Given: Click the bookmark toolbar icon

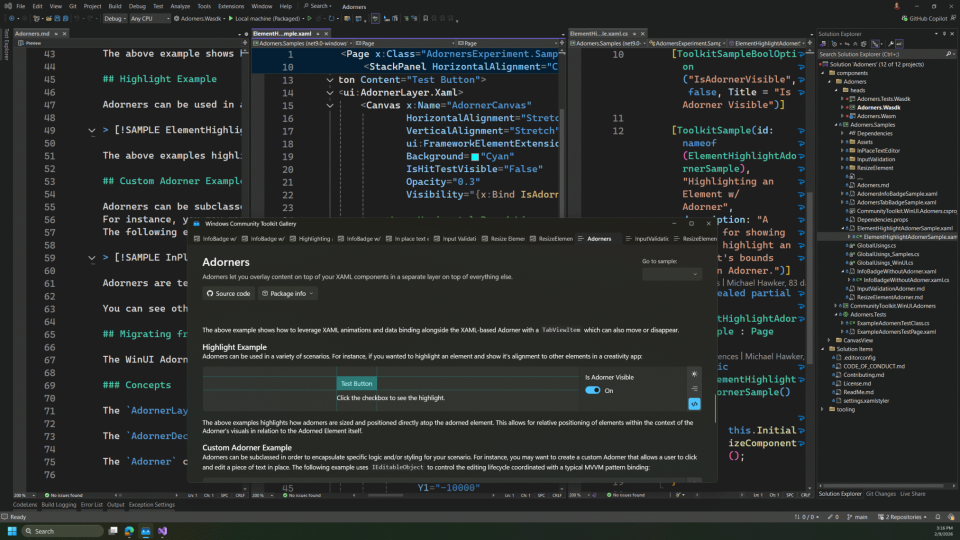Looking at the screenshot, I should [x=426, y=18].
